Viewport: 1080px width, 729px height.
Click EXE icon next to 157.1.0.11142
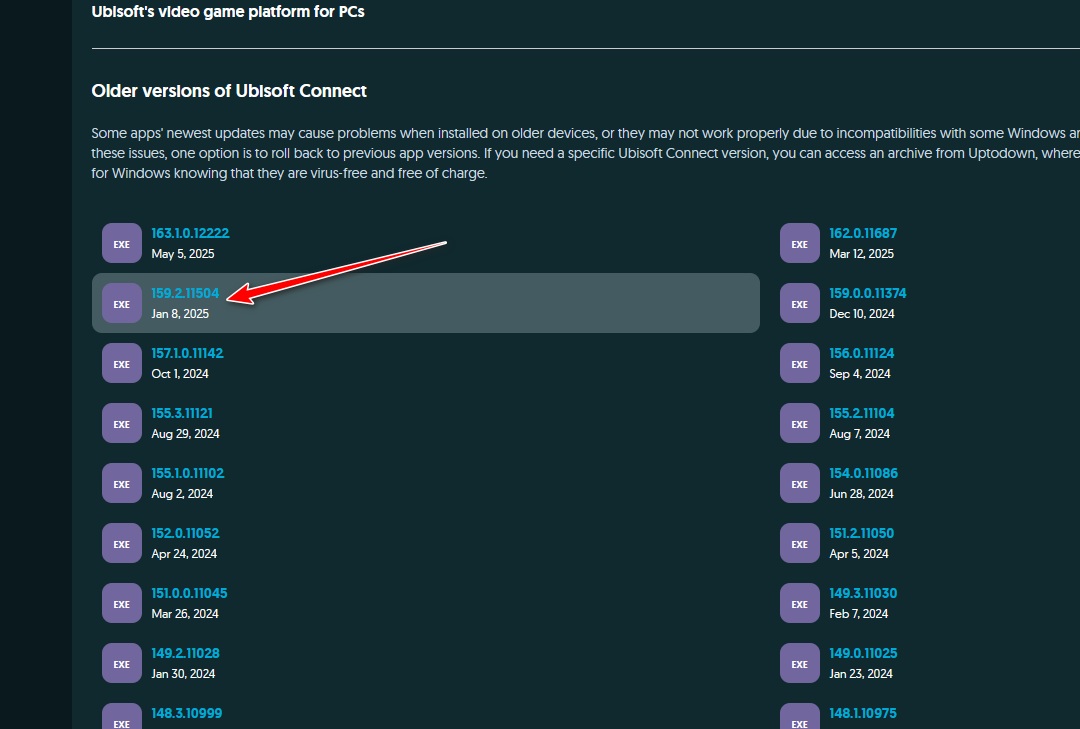(x=122, y=363)
